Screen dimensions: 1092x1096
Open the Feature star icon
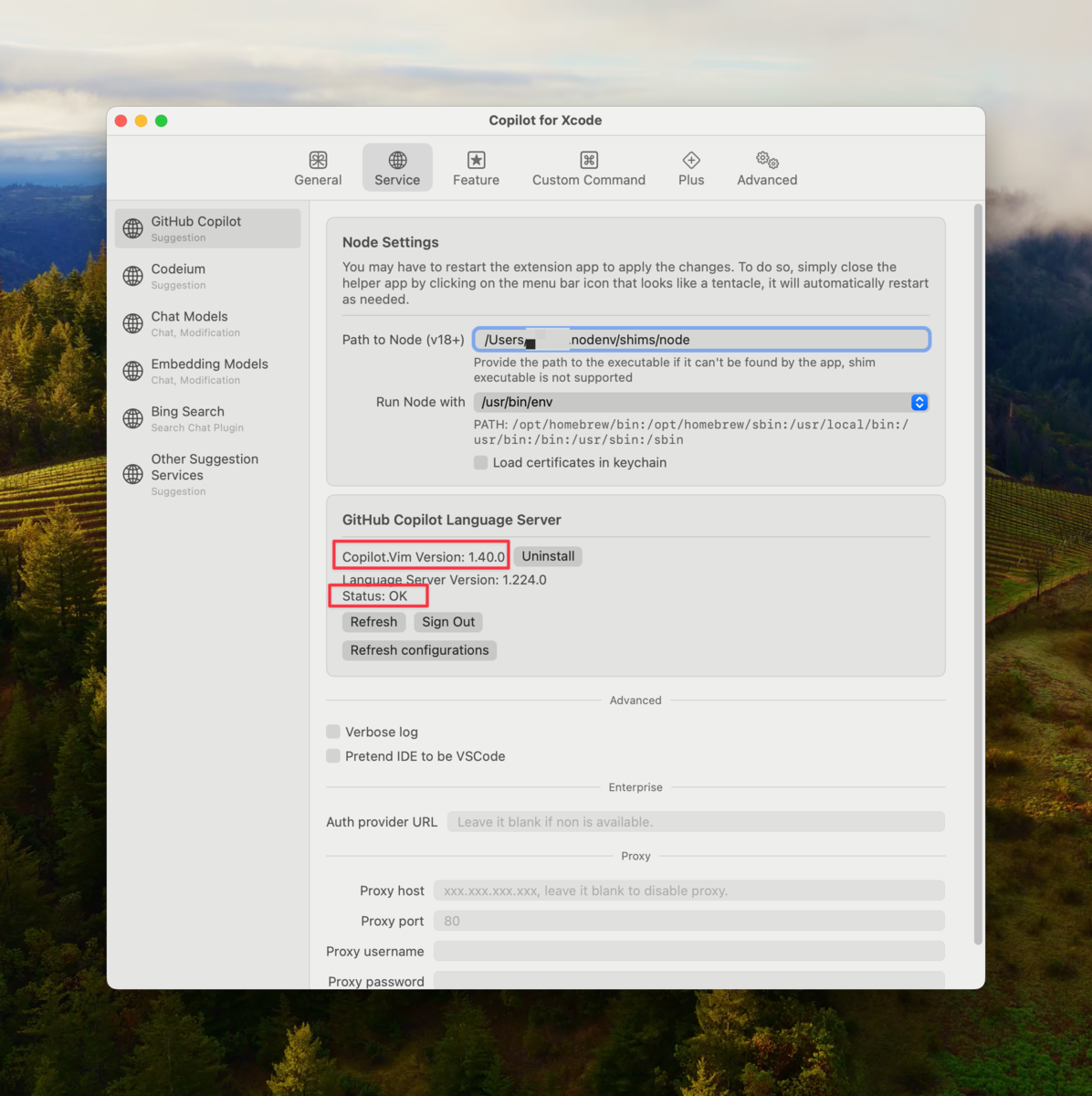tap(476, 160)
